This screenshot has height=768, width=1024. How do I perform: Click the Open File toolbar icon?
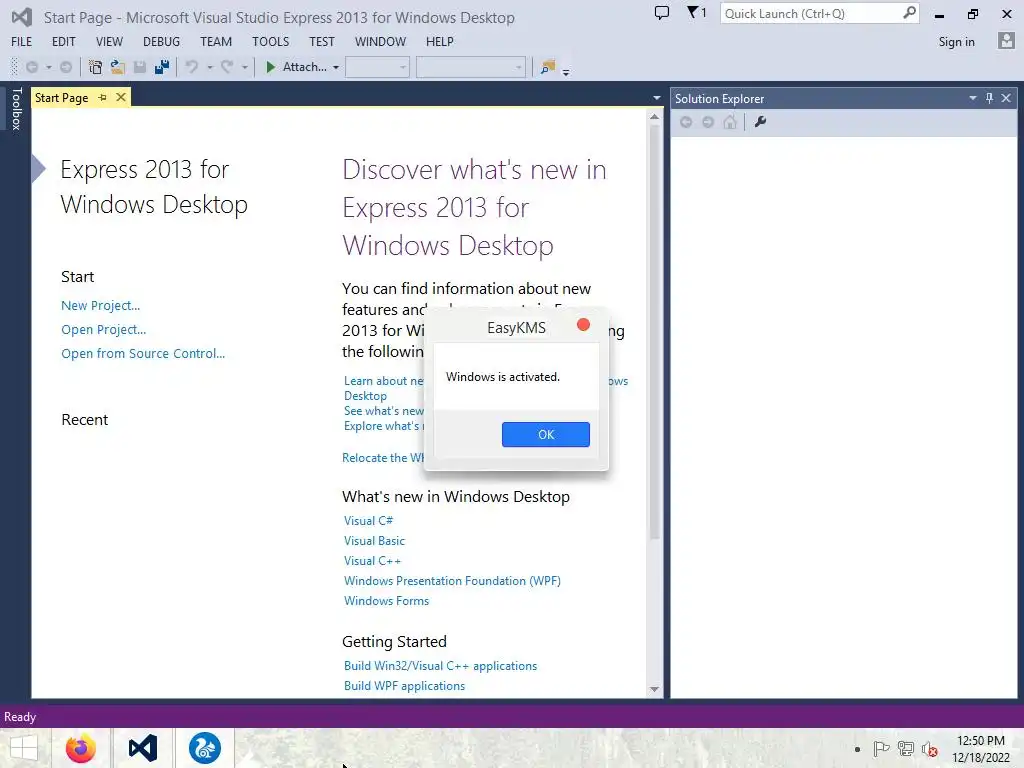pos(118,67)
